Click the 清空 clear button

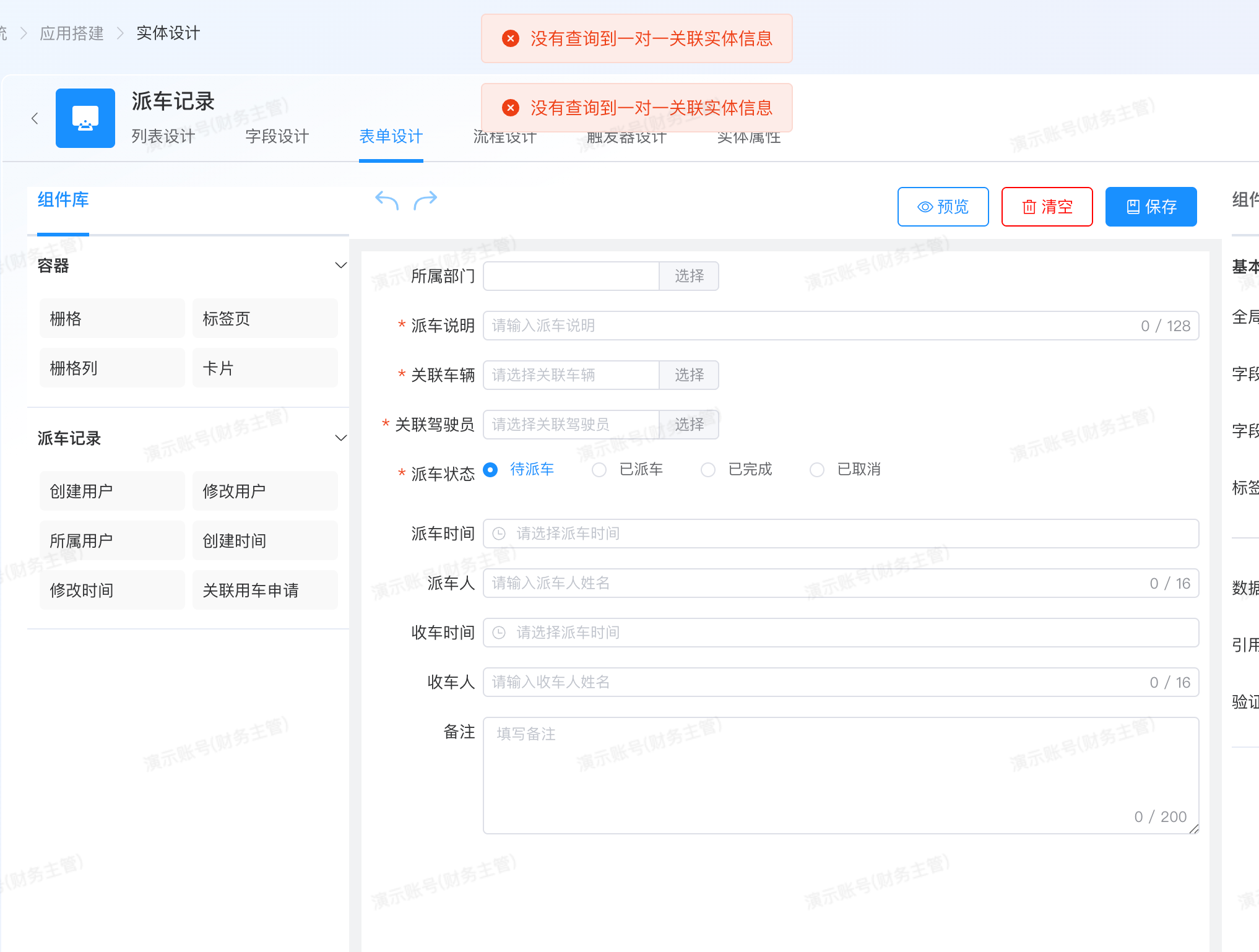pyautogui.click(x=1047, y=207)
